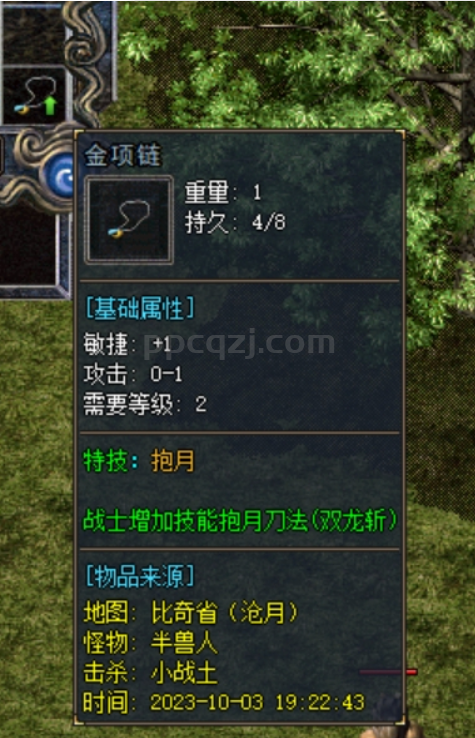The width and height of the screenshot is (475, 738).
Task: Click the green 战士增加技能抱月刀法 description
Action: point(240,521)
